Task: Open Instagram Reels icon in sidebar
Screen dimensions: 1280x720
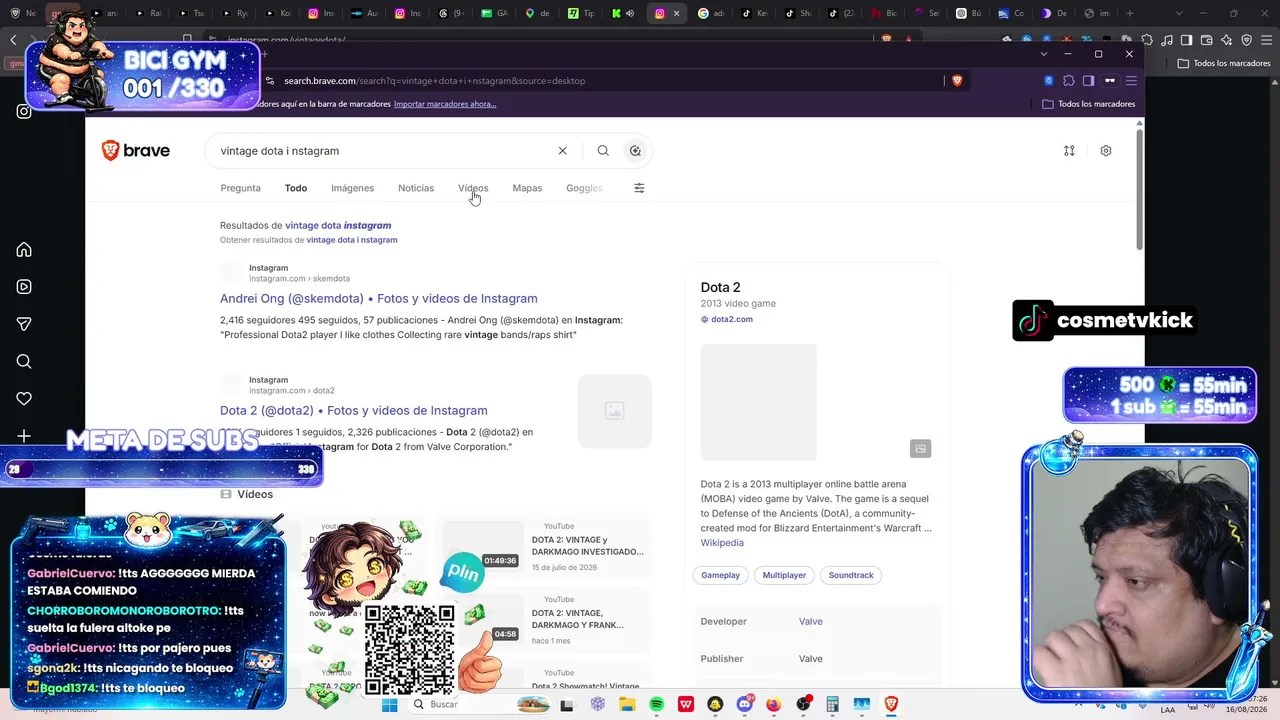Action: (x=24, y=287)
